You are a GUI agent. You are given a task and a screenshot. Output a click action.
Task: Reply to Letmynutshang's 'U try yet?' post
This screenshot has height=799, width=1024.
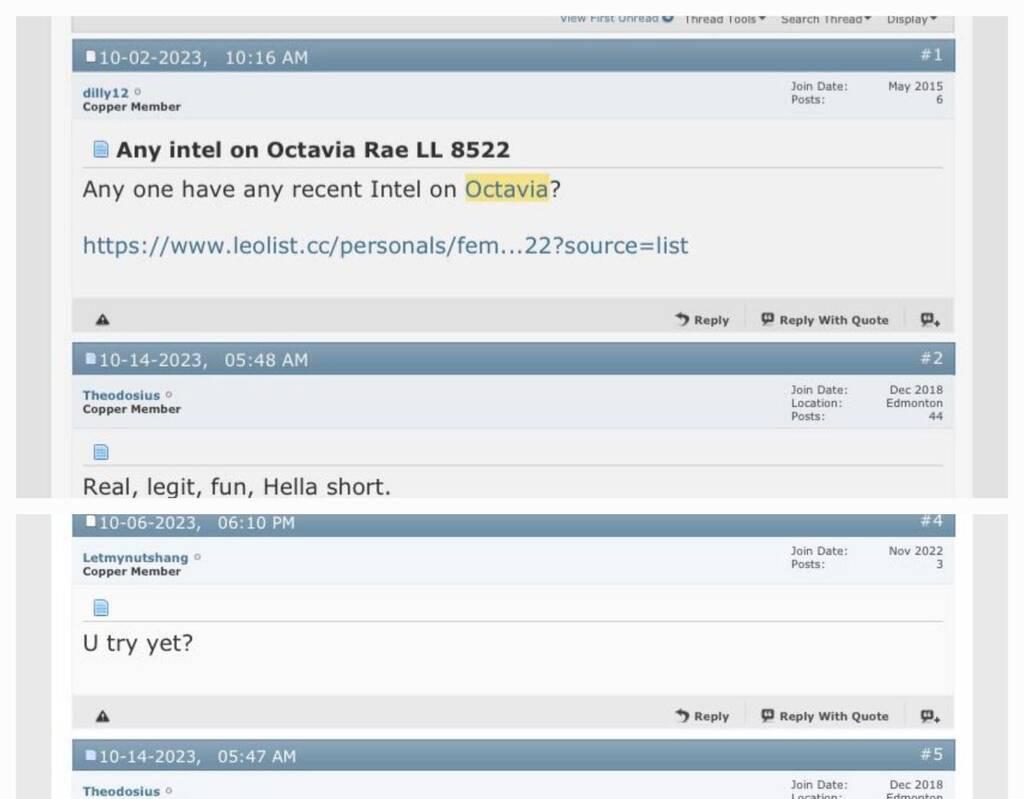tap(702, 716)
